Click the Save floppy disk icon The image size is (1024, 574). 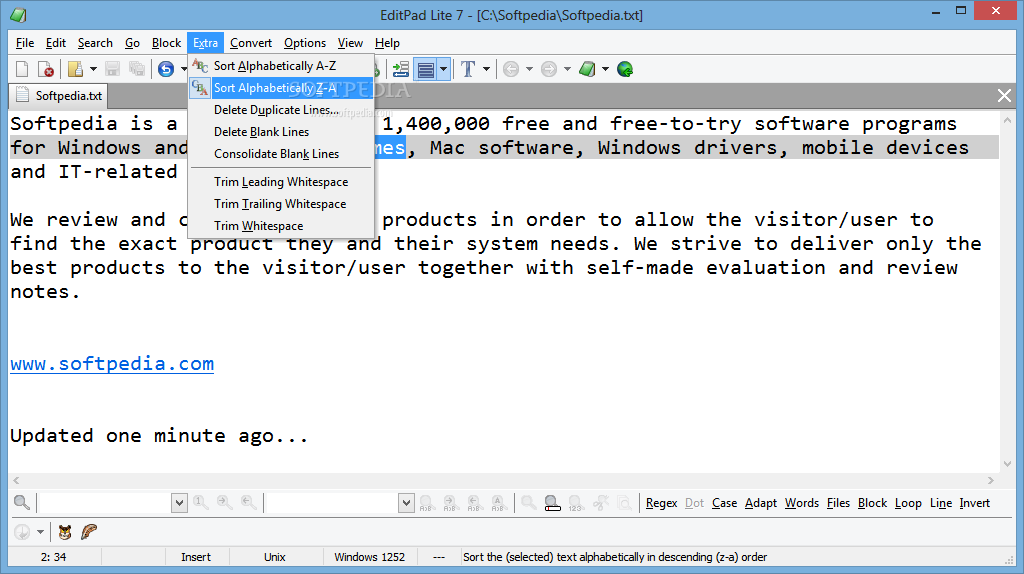(112, 69)
